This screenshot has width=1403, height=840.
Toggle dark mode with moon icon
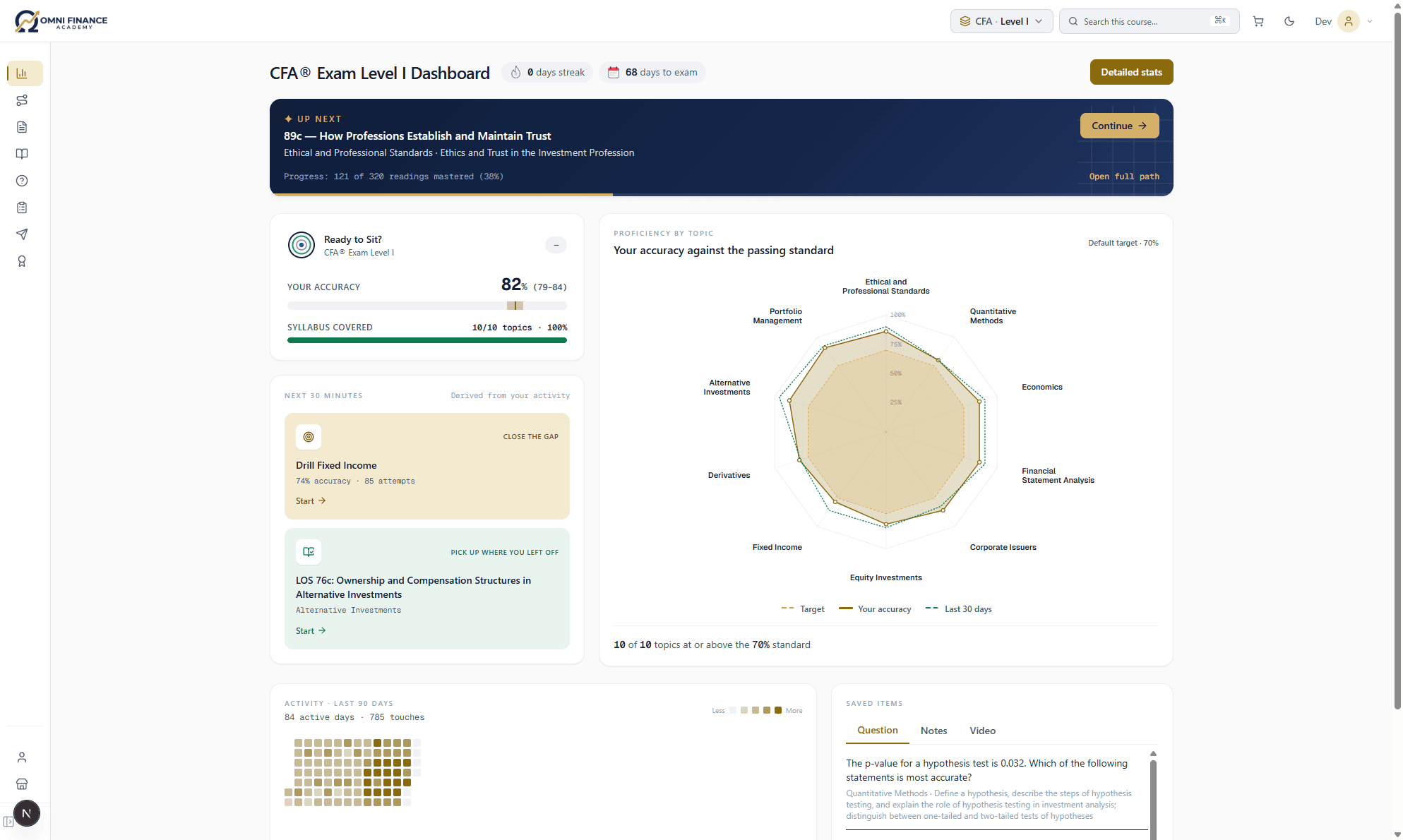(x=1289, y=21)
